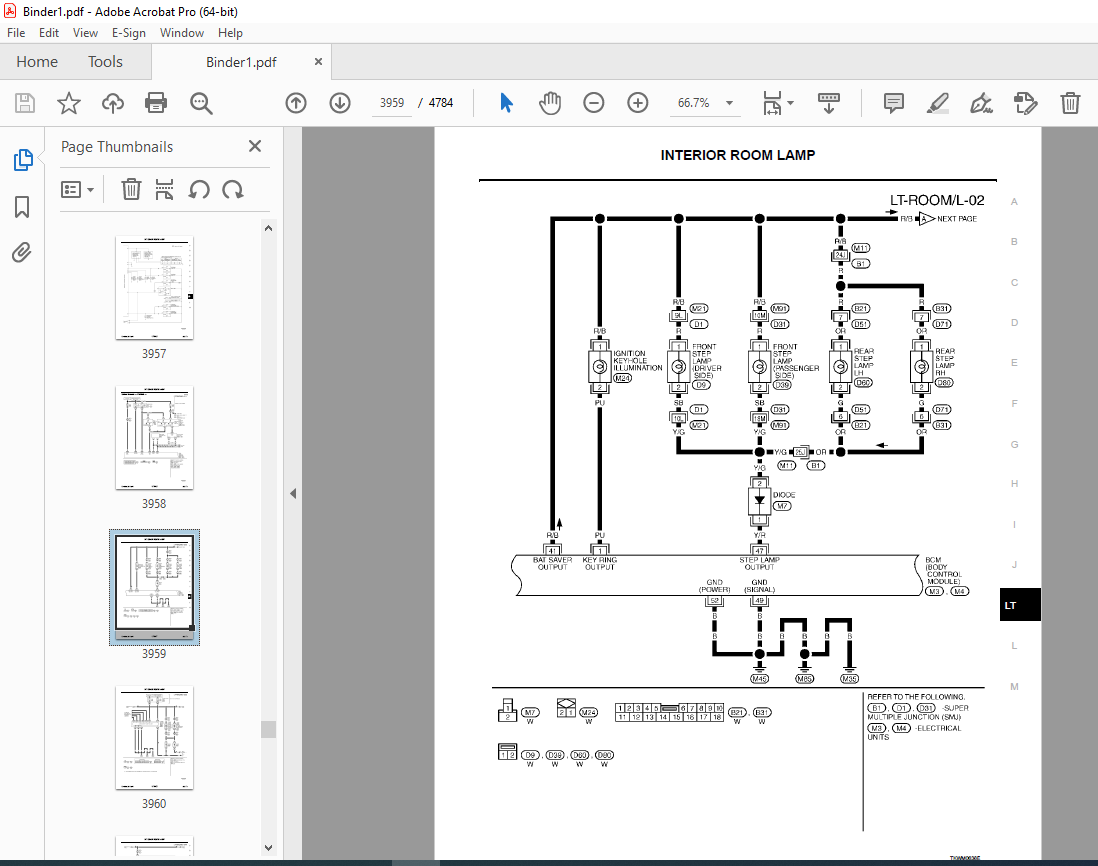Zoom in with the plus button
This screenshot has height=866, width=1098.
click(637, 103)
